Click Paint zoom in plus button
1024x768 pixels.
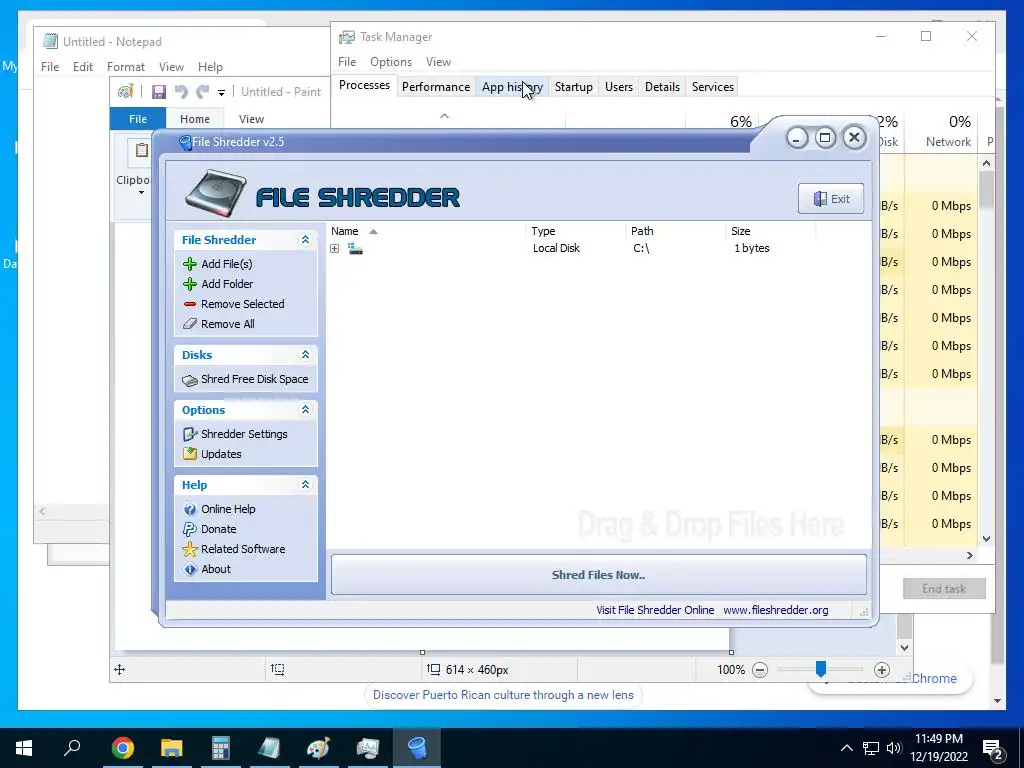pyautogui.click(x=882, y=670)
